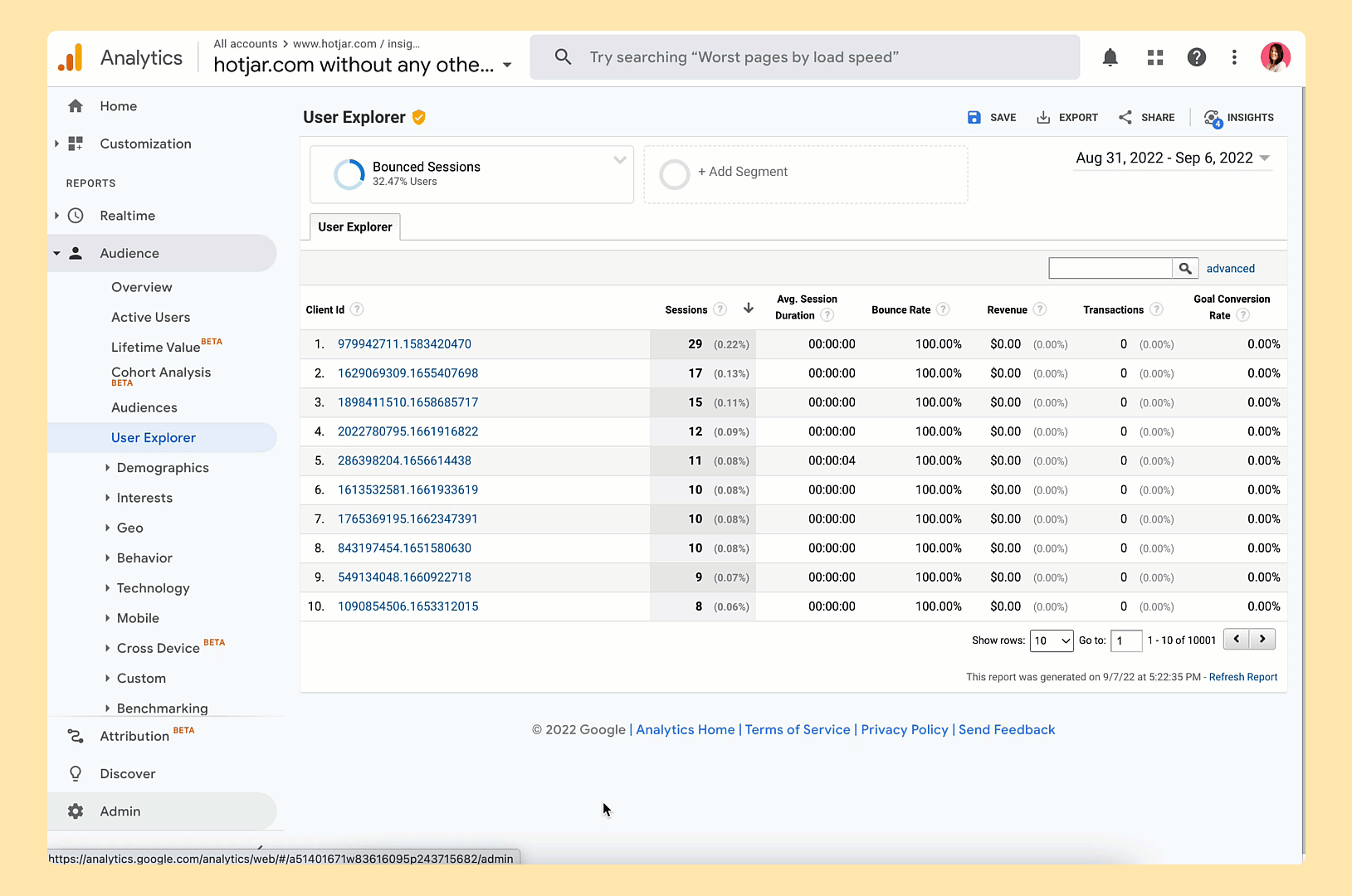This screenshot has height=896, width=1352.
Task: Open the Overview report
Action: tap(142, 287)
